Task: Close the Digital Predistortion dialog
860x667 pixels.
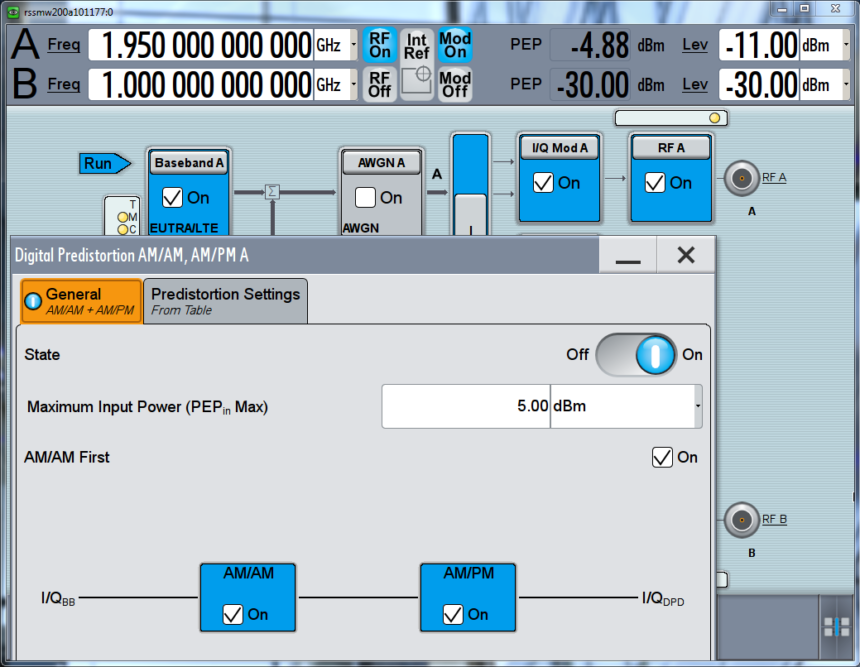Action: click(686, 255)
